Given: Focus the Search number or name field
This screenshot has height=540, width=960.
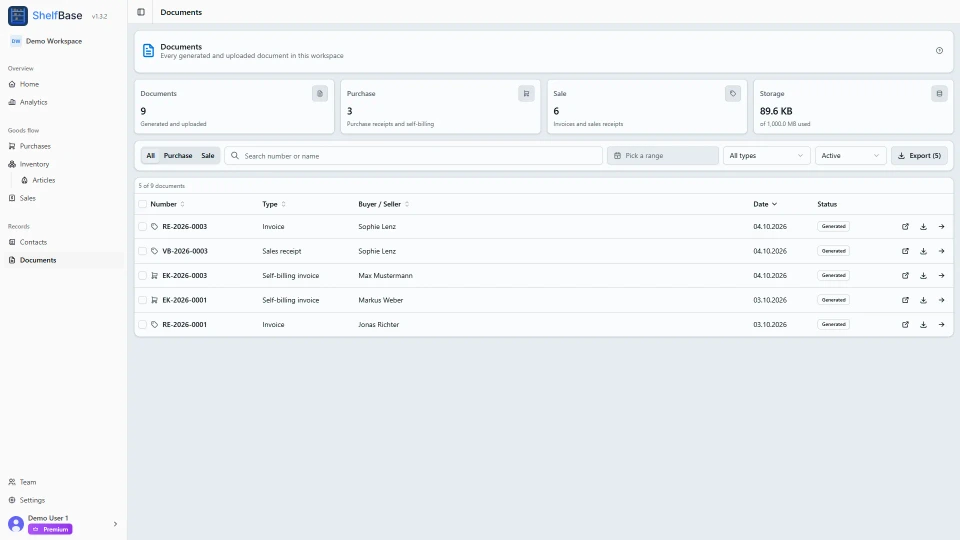Looking at the screenshot, I should (x=413, y=156).
